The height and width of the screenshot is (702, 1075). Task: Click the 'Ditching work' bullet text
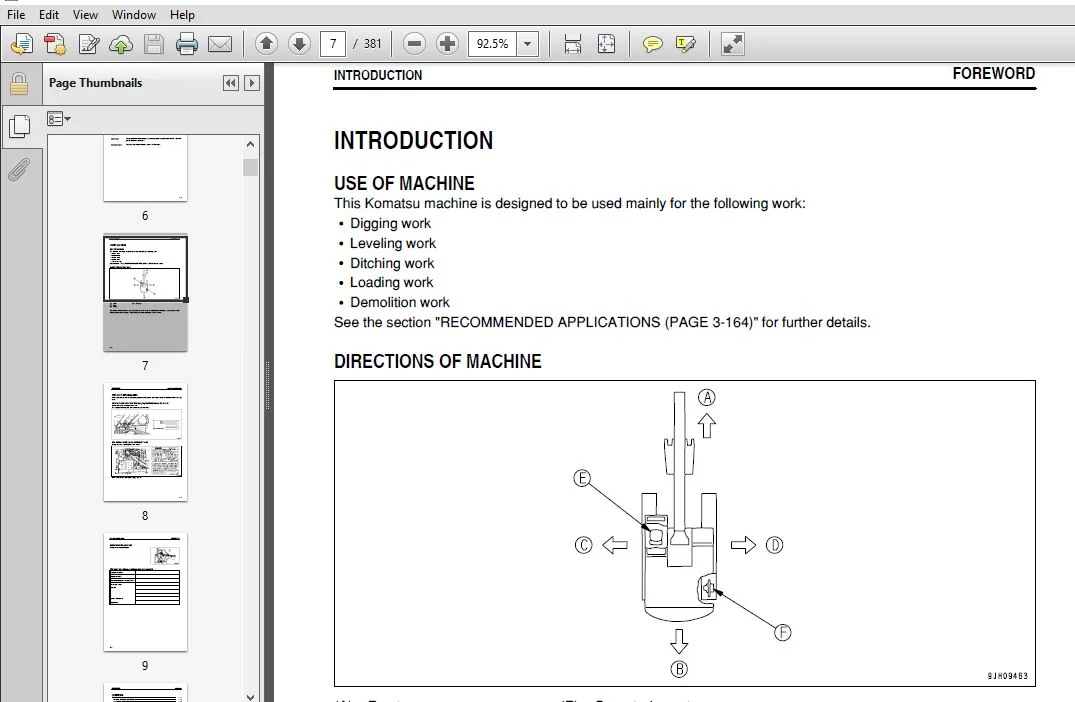(x=392, y=263)
